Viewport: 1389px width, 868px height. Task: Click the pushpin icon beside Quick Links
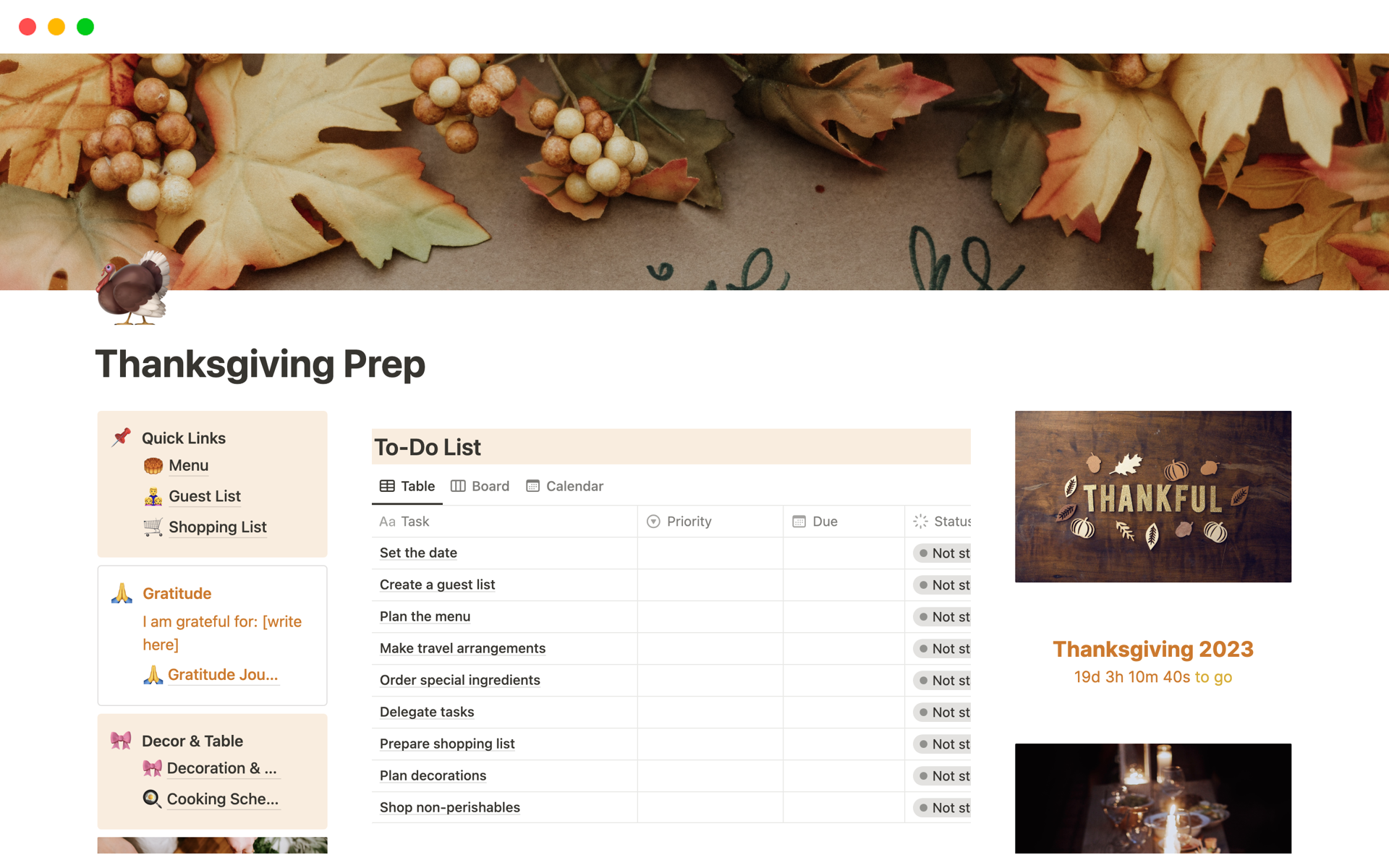[122, 437]
